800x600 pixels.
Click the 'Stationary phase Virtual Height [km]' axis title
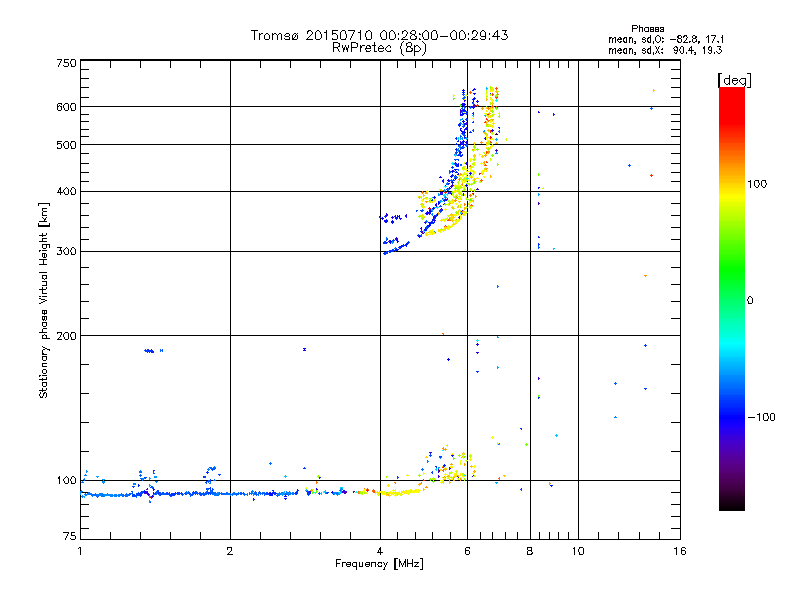point(44,300)
